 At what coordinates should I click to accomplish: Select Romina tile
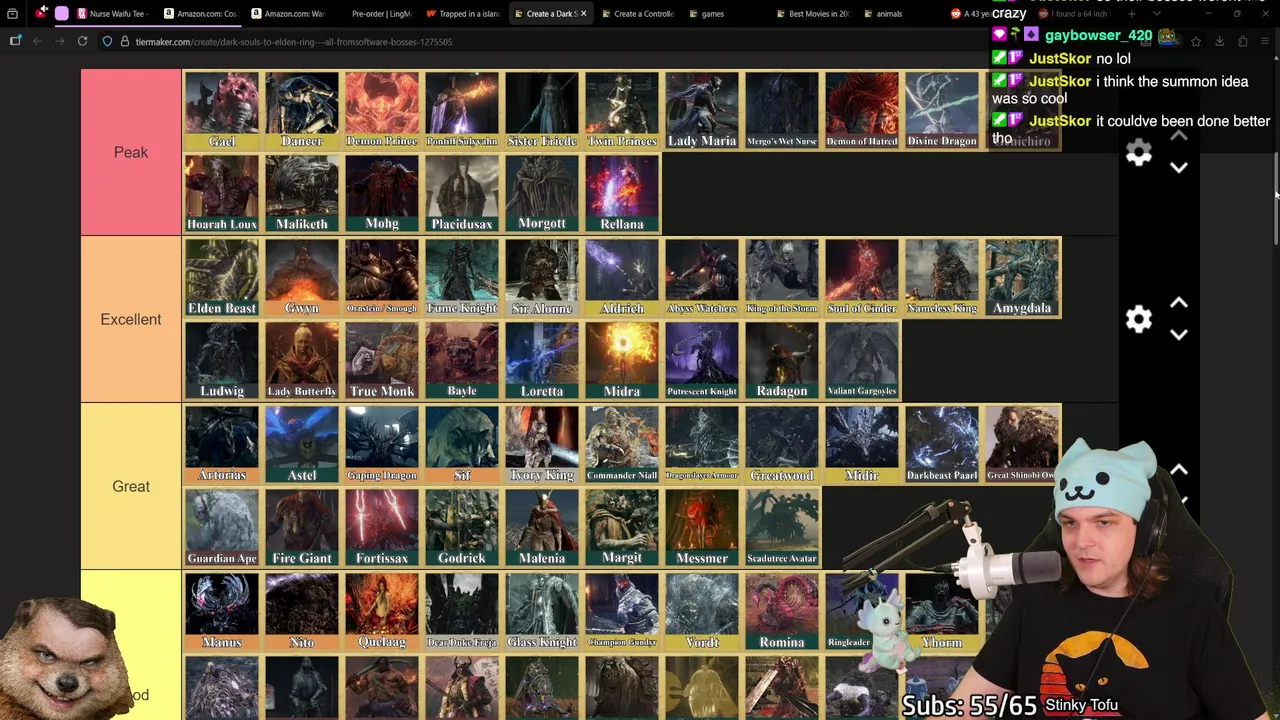coord(782,611)
